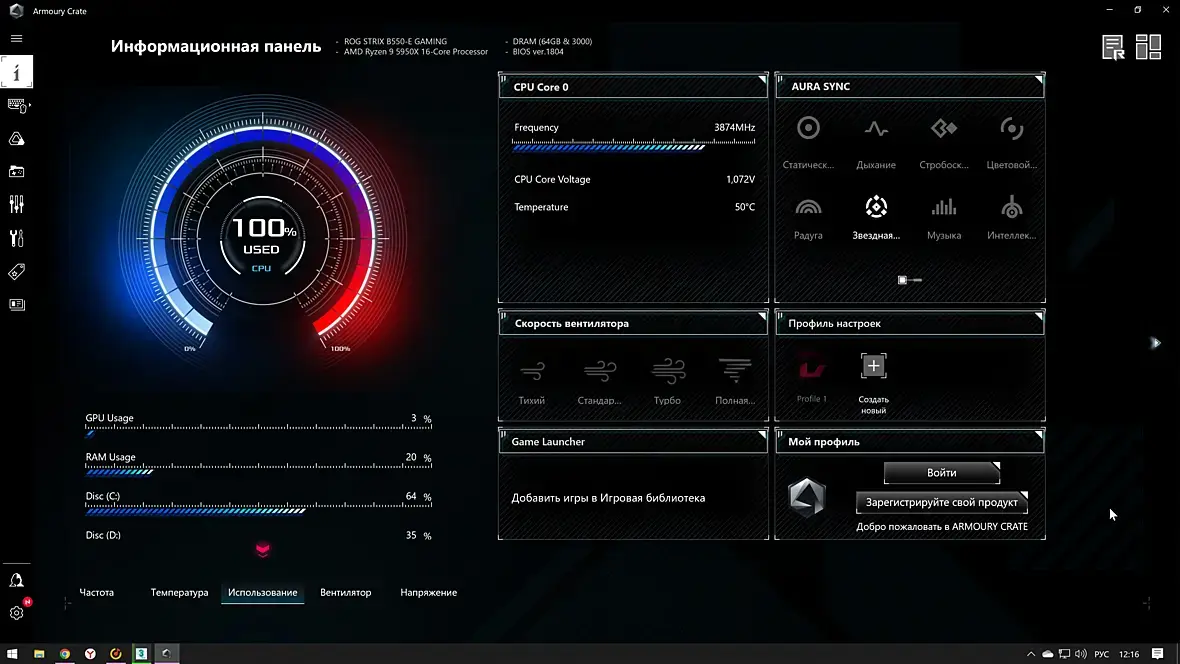Click the ASUS avatar in My Profile

807,498
